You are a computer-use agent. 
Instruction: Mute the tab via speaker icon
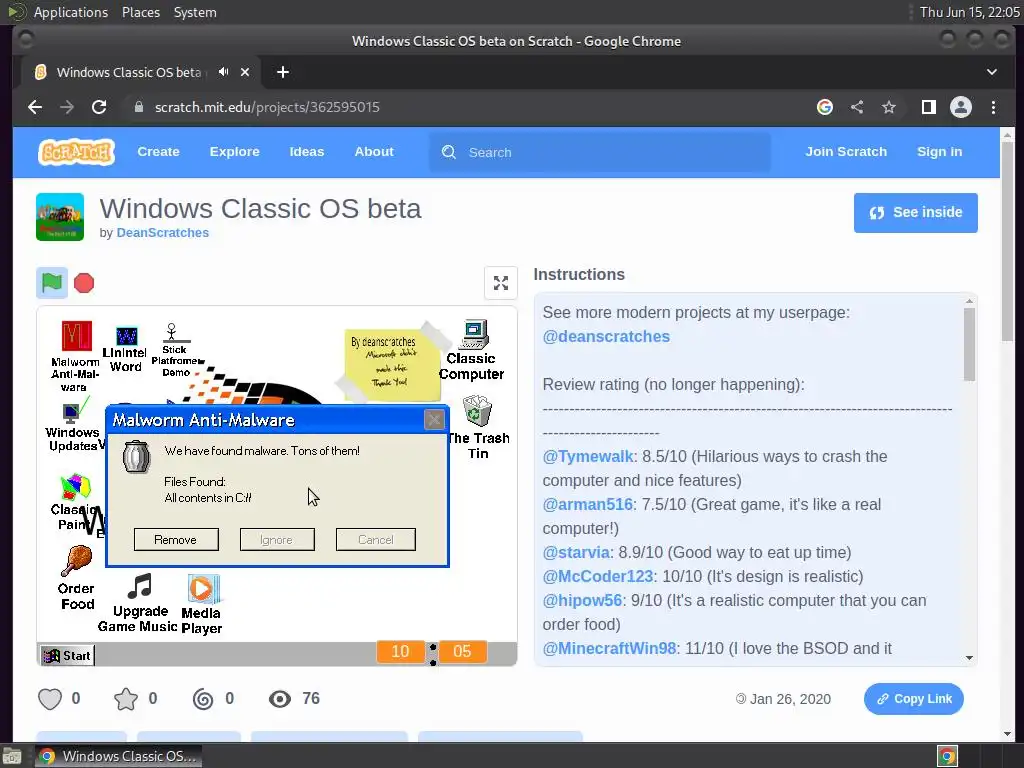point(223,72)
